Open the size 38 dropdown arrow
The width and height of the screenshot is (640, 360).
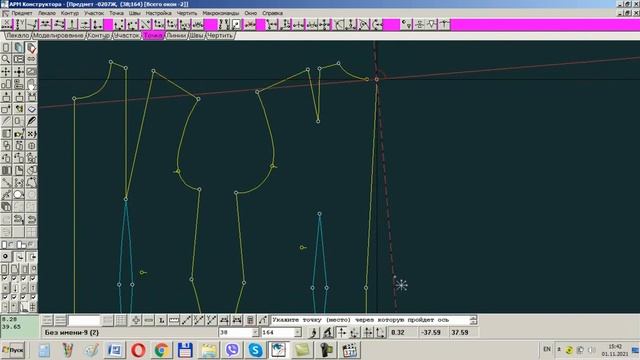click(x=255, y=333)
